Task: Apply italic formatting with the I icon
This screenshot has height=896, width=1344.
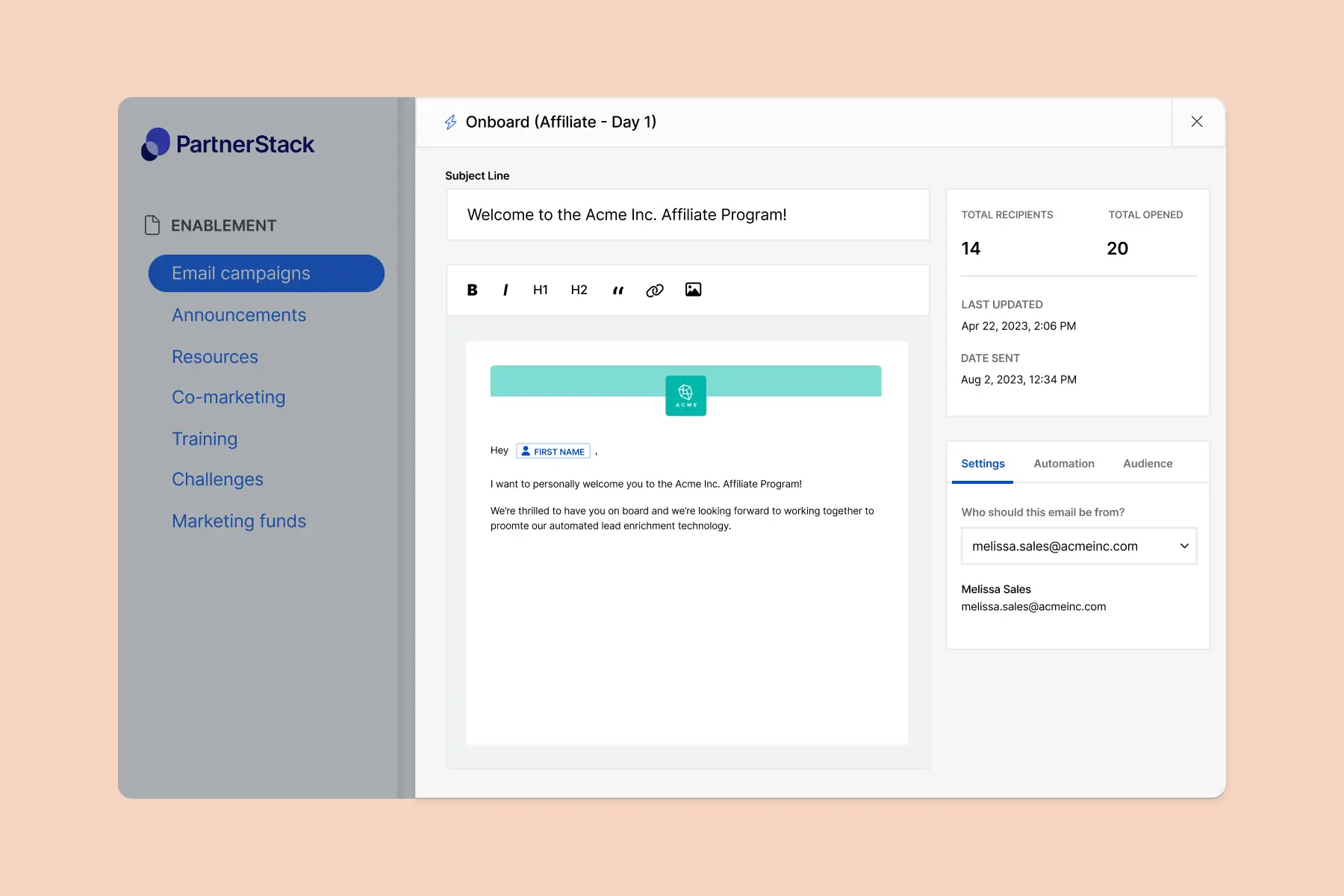Action: tap(505, 290)
